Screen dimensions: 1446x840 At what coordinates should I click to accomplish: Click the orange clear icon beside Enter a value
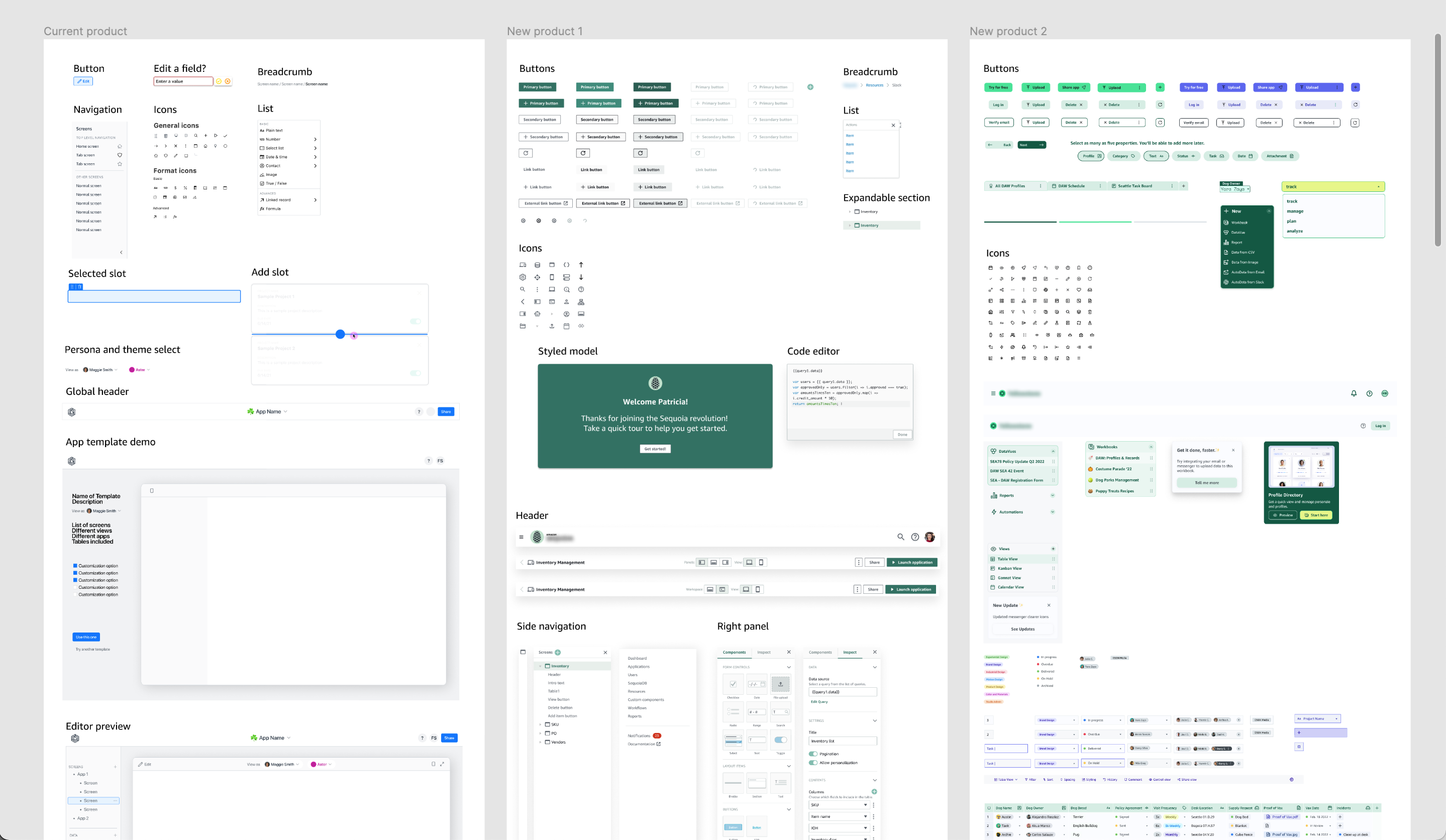point(228,81)
